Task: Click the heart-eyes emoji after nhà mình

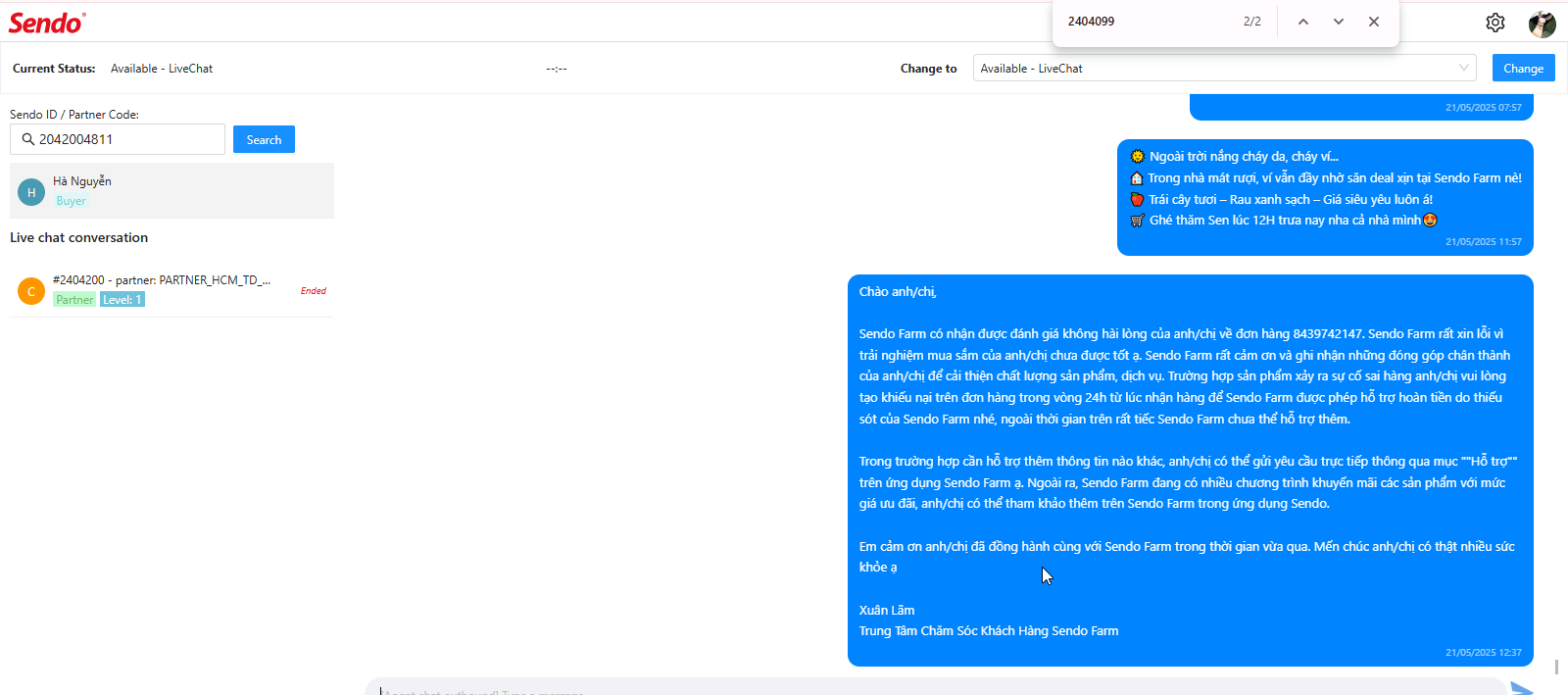Action: (1430, 221)
